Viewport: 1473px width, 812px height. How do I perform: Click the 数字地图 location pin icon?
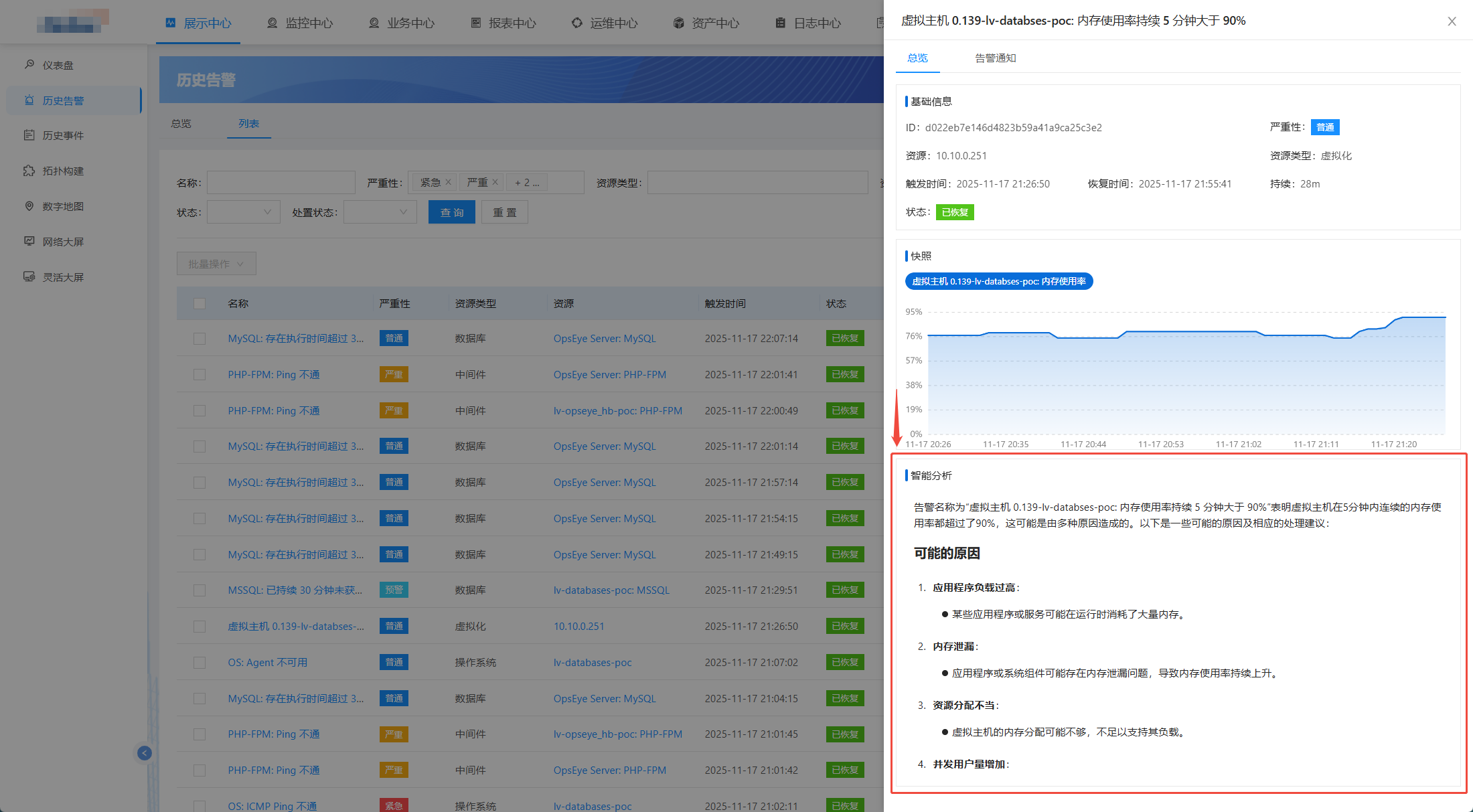pyautogui.click(x=29, y=206)
